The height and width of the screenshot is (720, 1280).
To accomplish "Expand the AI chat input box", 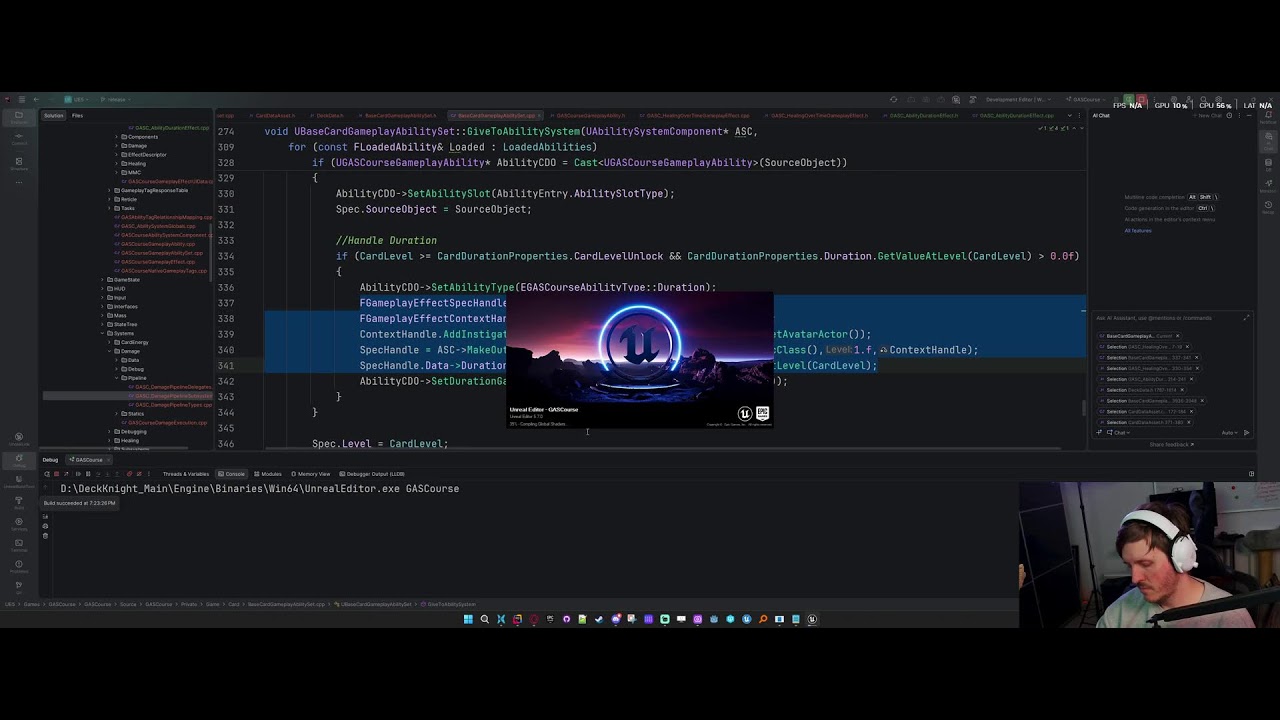I will coord(1247,318).
